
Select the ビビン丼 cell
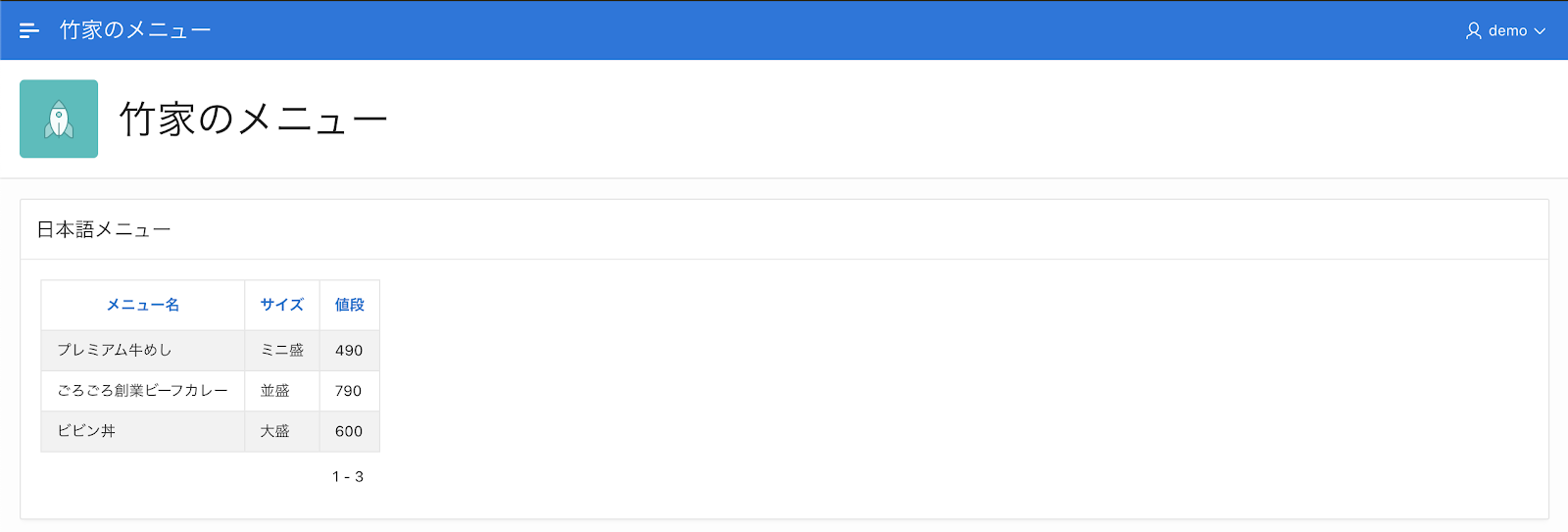coord(143,431)
